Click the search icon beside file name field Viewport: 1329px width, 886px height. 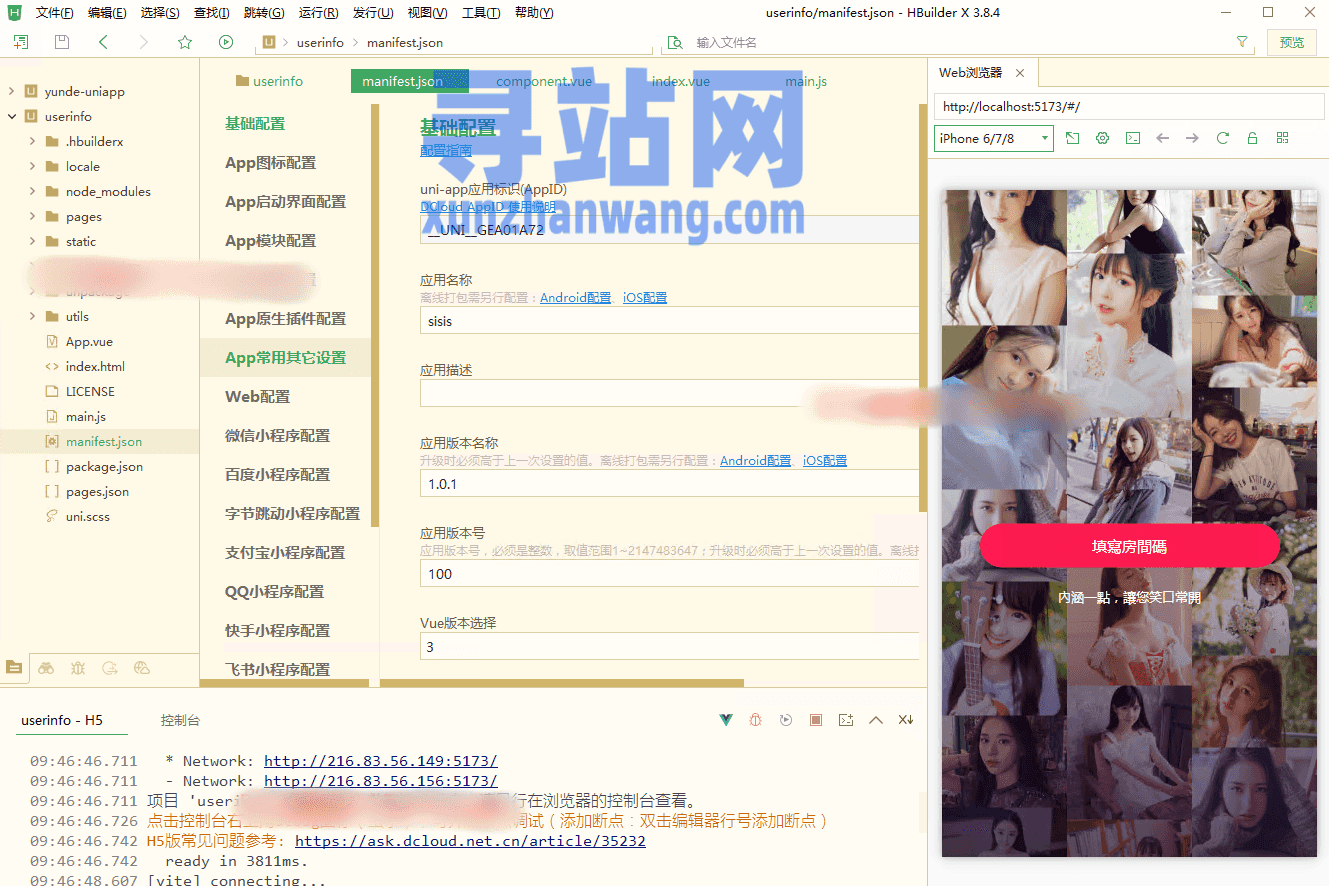675,42
